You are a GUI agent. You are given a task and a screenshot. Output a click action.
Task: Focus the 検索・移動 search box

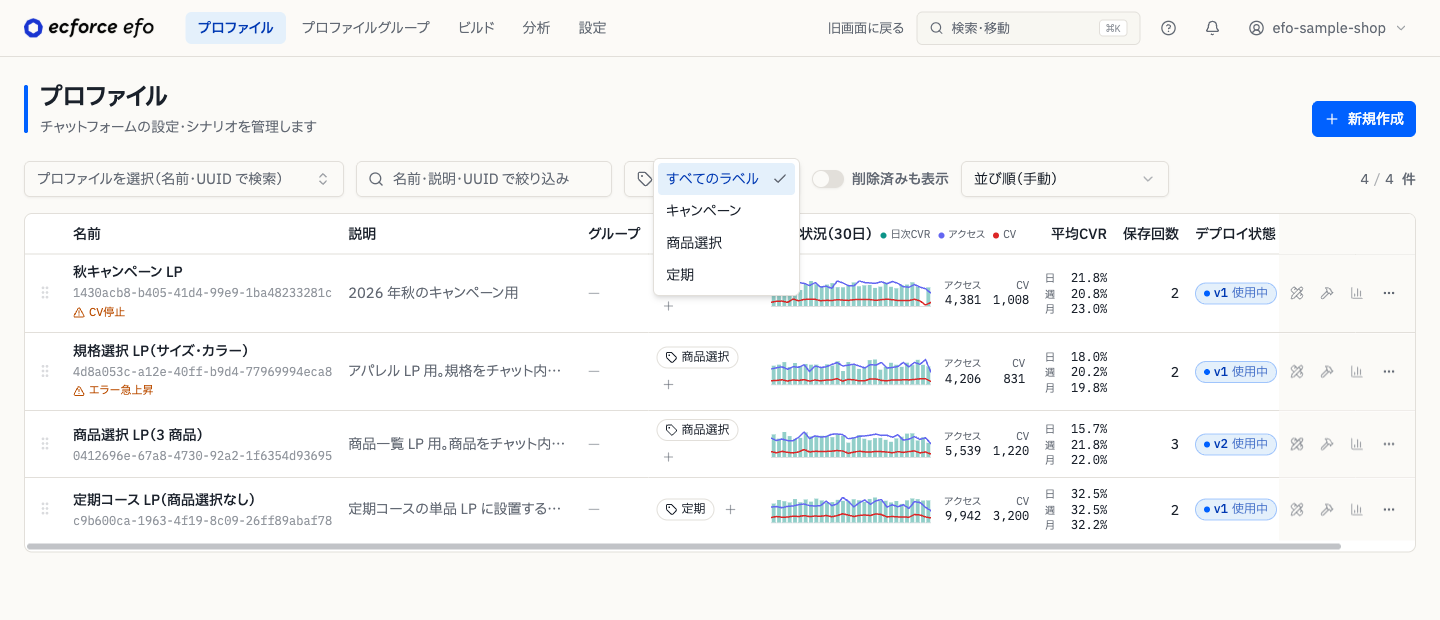tap(1028, 28)
